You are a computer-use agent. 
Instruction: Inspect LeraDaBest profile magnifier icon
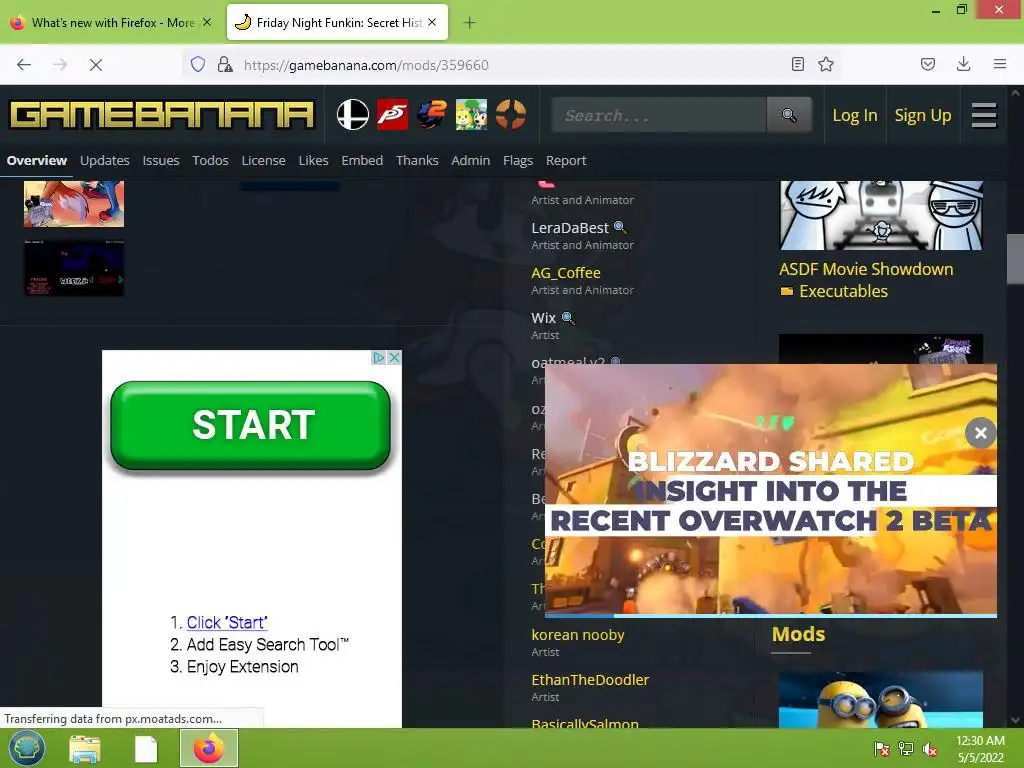(620, 227)
